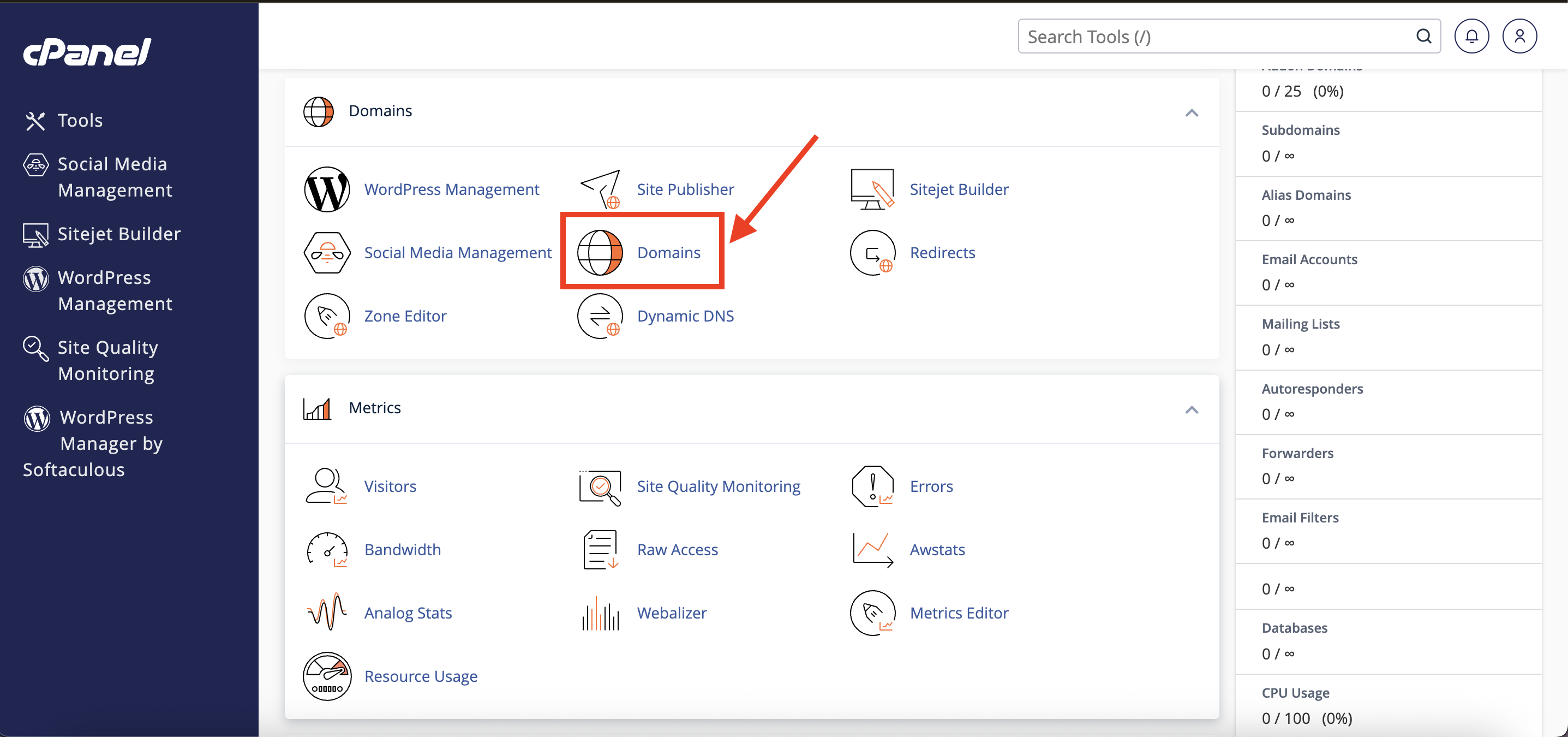Click the Bandwidth gauge icon
1568x737 pixels.
[327, 549]
